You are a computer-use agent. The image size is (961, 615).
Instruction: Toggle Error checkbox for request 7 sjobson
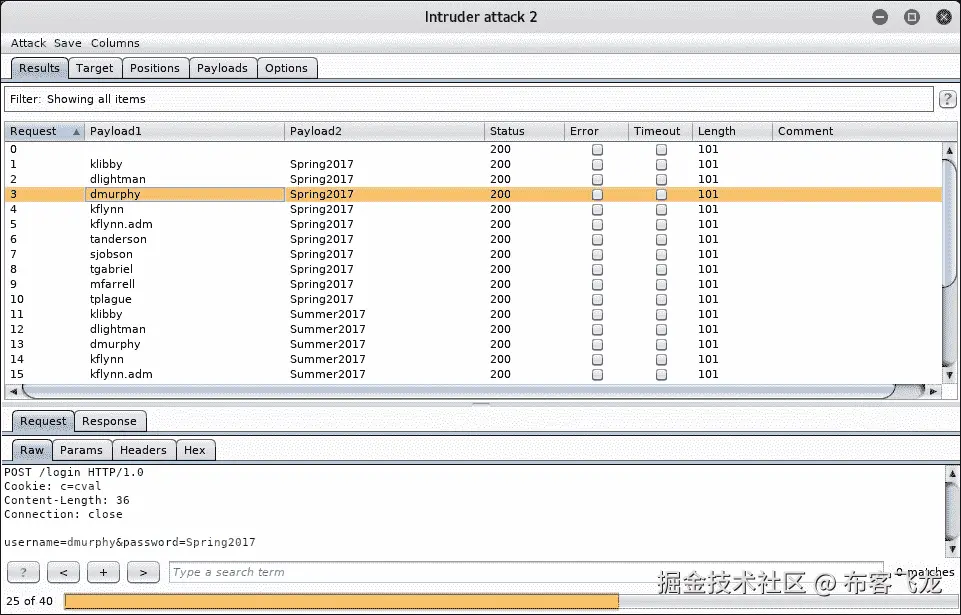598,254
